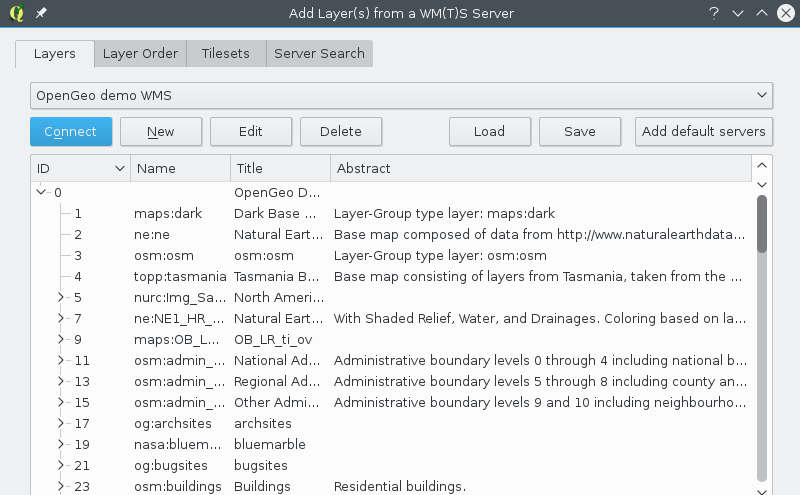Expand layer 11 admin boundaries node
Screen dimensions: 800x495
[x=61, y=360]
